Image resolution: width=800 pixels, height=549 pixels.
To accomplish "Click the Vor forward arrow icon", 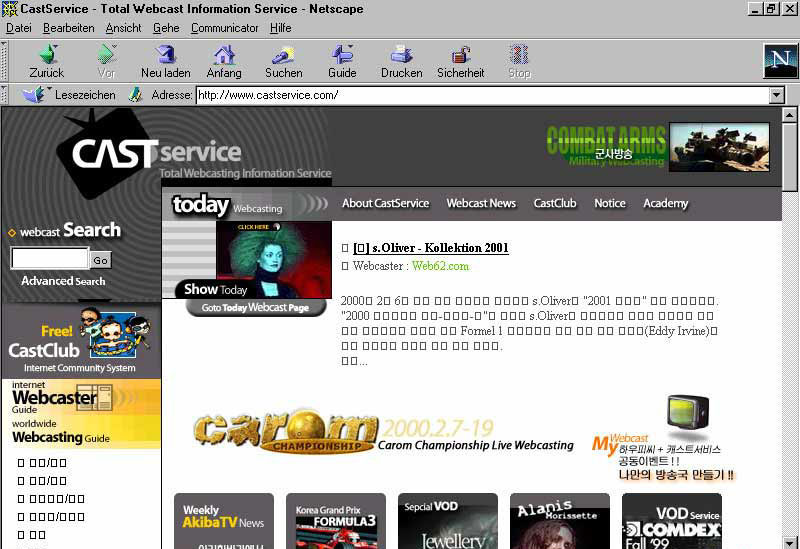I will click(x=107, y=54).
